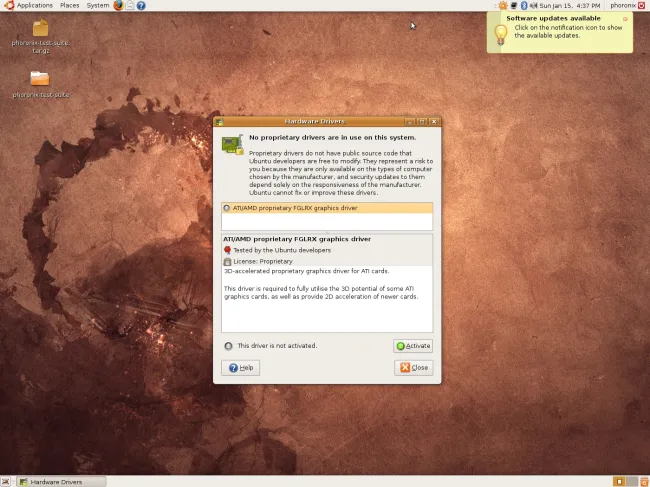Open the clock showing Sun Jan 15
Screen dimensions: 650x487
tap(570, 5)
